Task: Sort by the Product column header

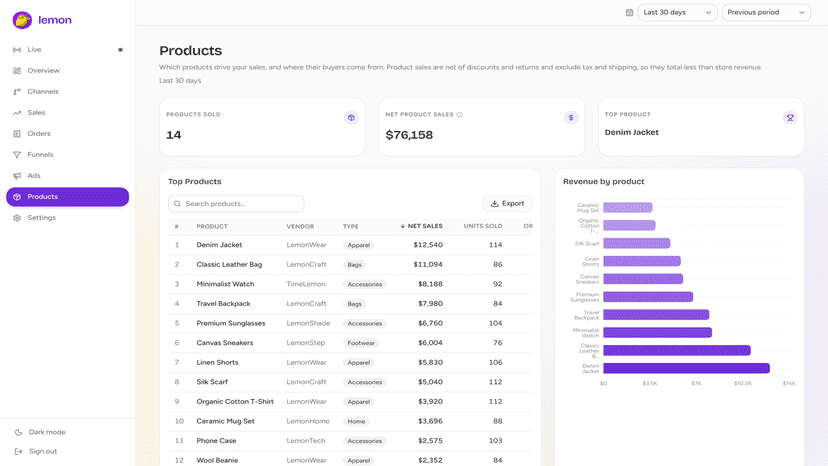Action: [212, 227]
